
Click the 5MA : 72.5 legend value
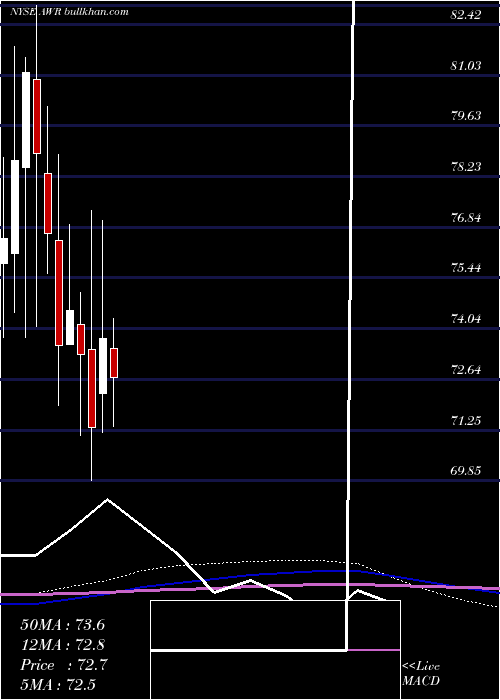58,684
